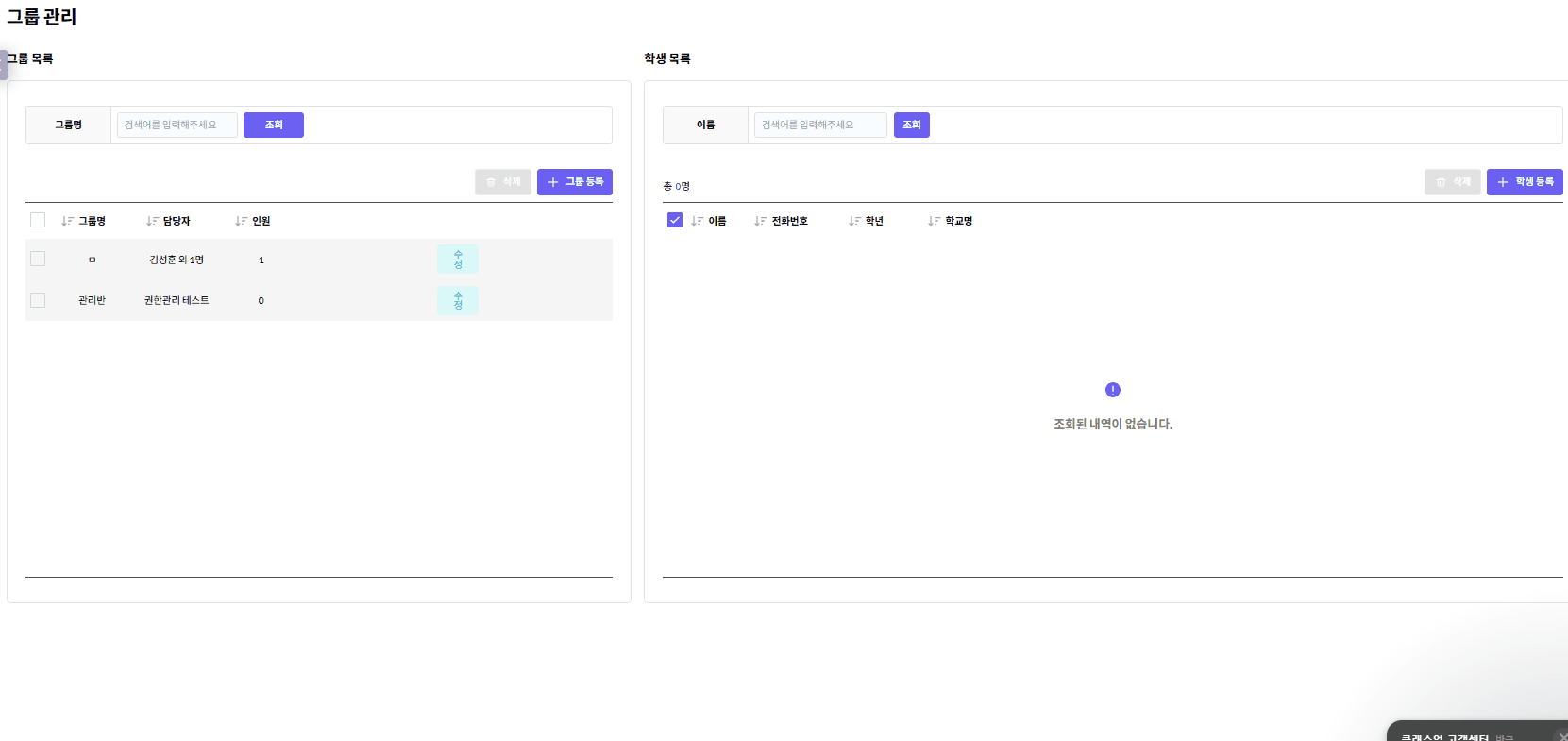Click the info icon above the empty-results message
Image resolution: width=1568 pixels, height=741 pixels.
(1113, 390)
